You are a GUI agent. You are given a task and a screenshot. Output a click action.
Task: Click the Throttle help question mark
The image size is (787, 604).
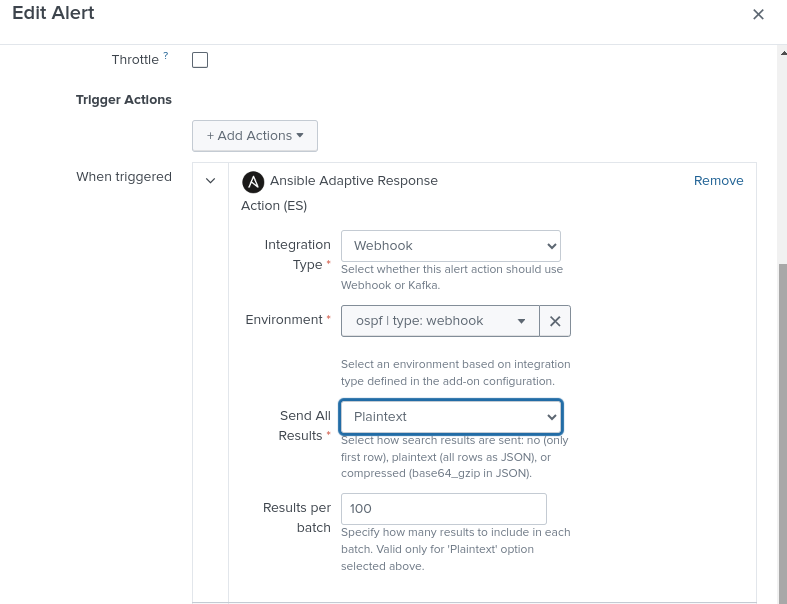click(x=166, y=56)
